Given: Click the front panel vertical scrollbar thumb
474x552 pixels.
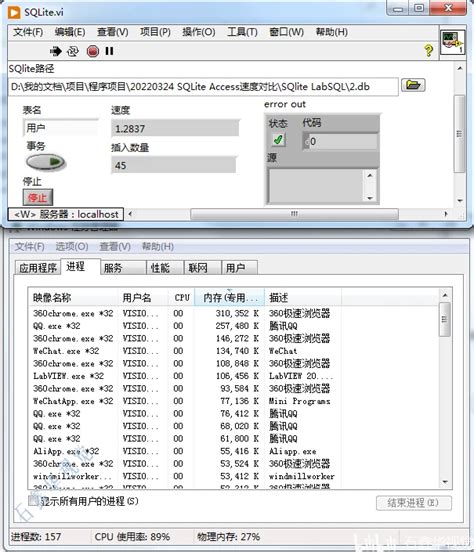Looking at the screenshot, I should pyautogui.click(x=459, y=134).
